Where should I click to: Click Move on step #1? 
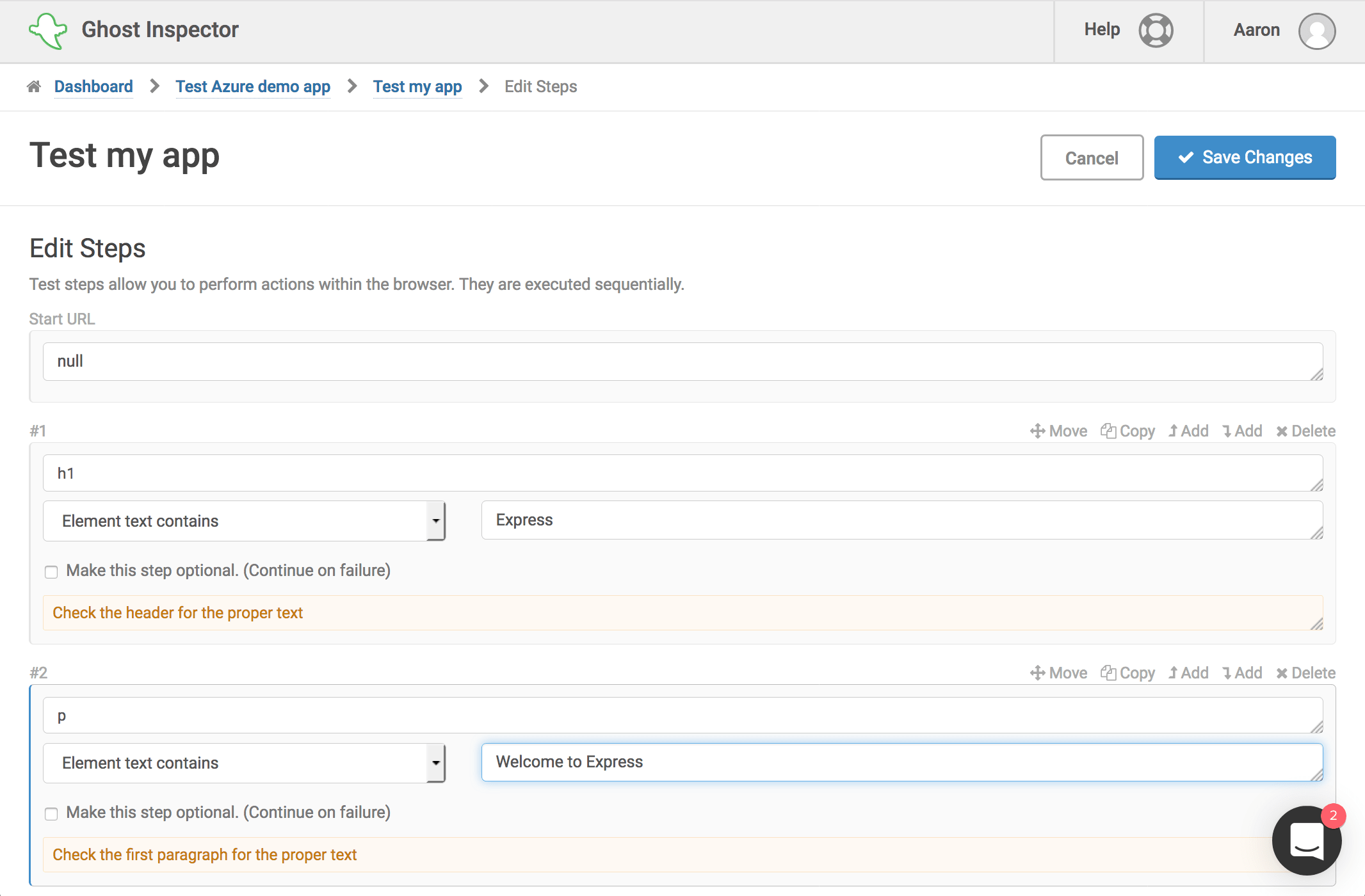click(1058, 431)
